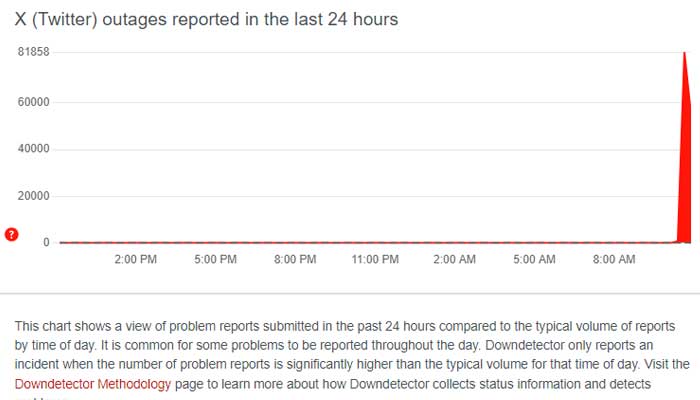Select the 81858 peak value label
The width and height of the screenshot is (700, 400).
point(33,52)
